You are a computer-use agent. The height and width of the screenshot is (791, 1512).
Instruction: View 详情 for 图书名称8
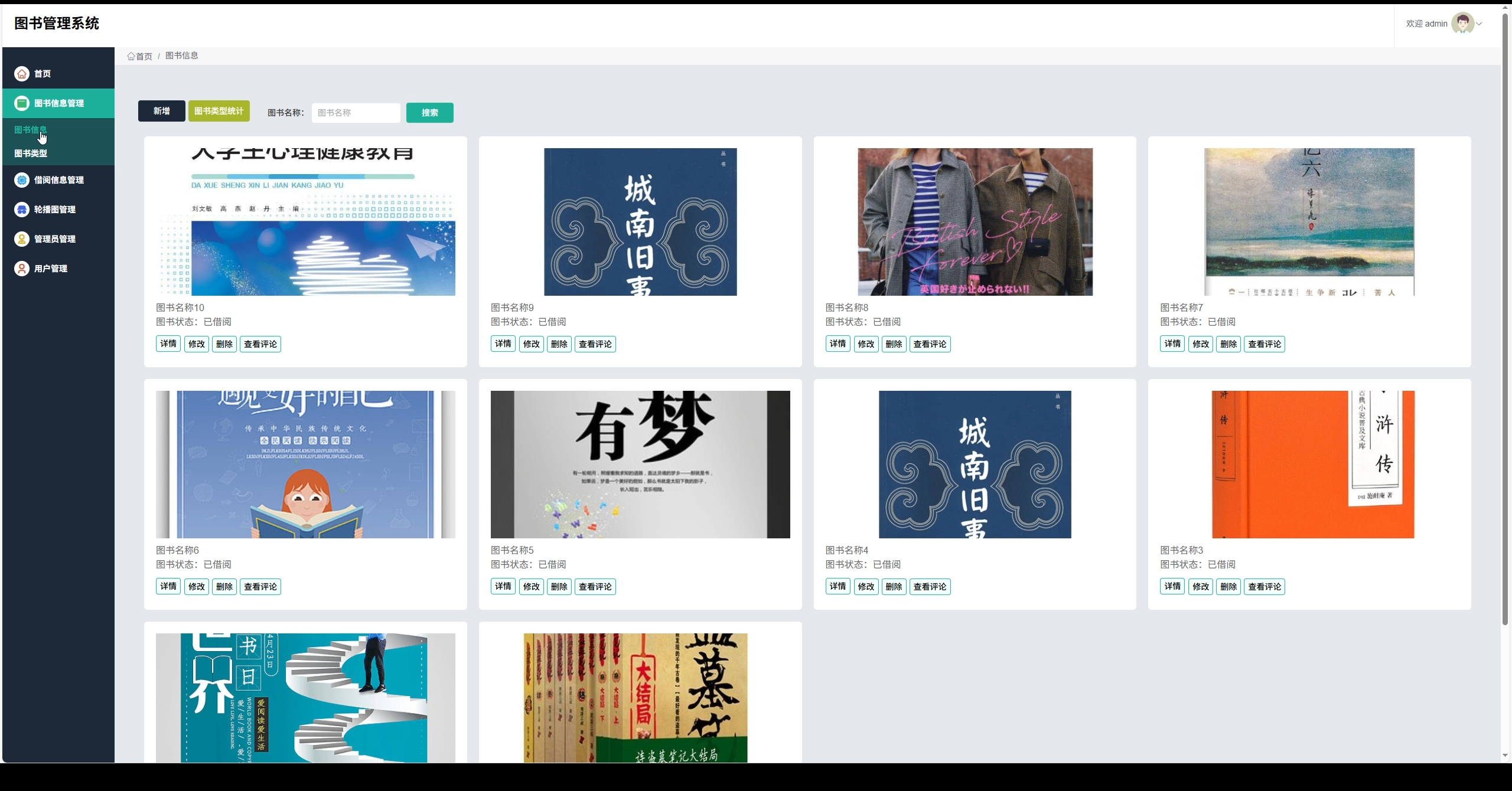[838, 344]
